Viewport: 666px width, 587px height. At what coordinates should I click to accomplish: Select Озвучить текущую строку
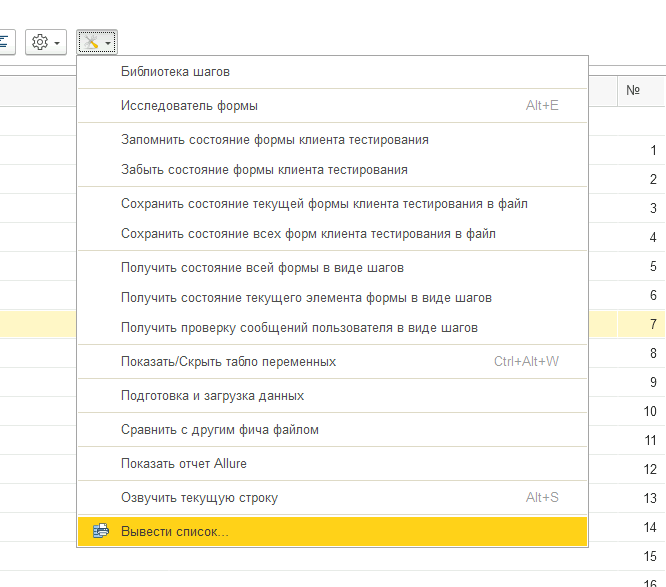[332, 497]
